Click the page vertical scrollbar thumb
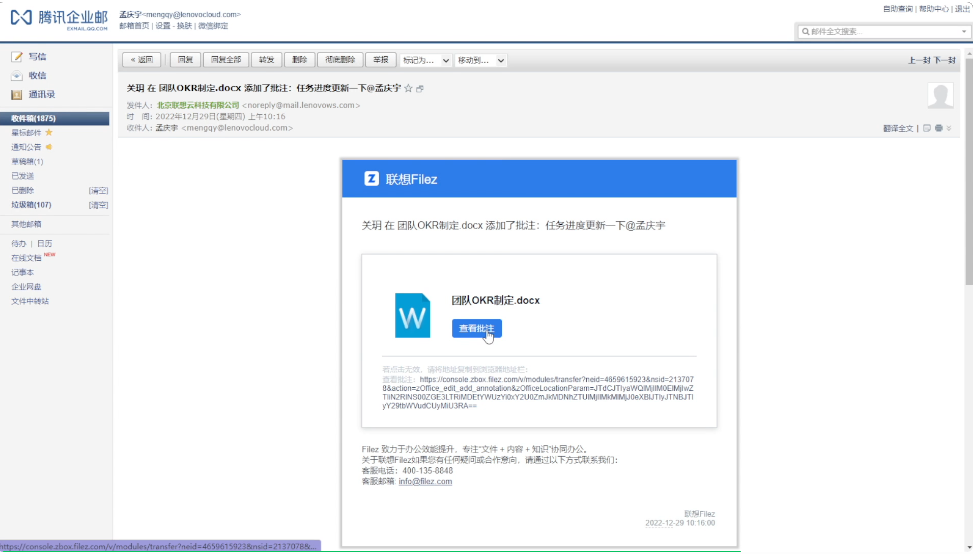Screen dimensions: 977x554 971,171
